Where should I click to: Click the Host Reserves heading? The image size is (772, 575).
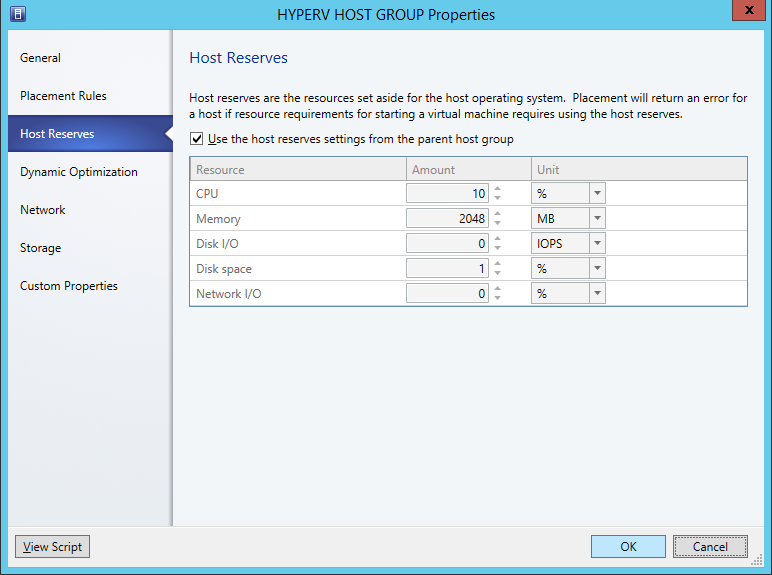(x=238, y=58)
